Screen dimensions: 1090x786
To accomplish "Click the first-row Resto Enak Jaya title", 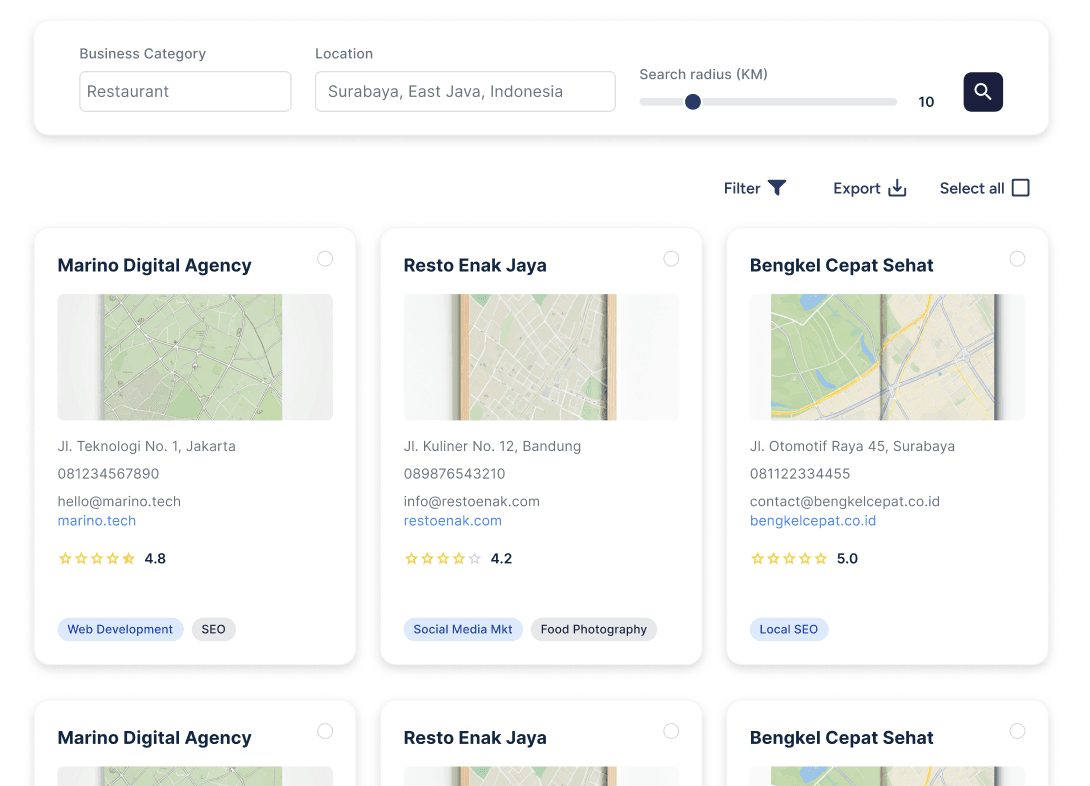I will [475, 265].
